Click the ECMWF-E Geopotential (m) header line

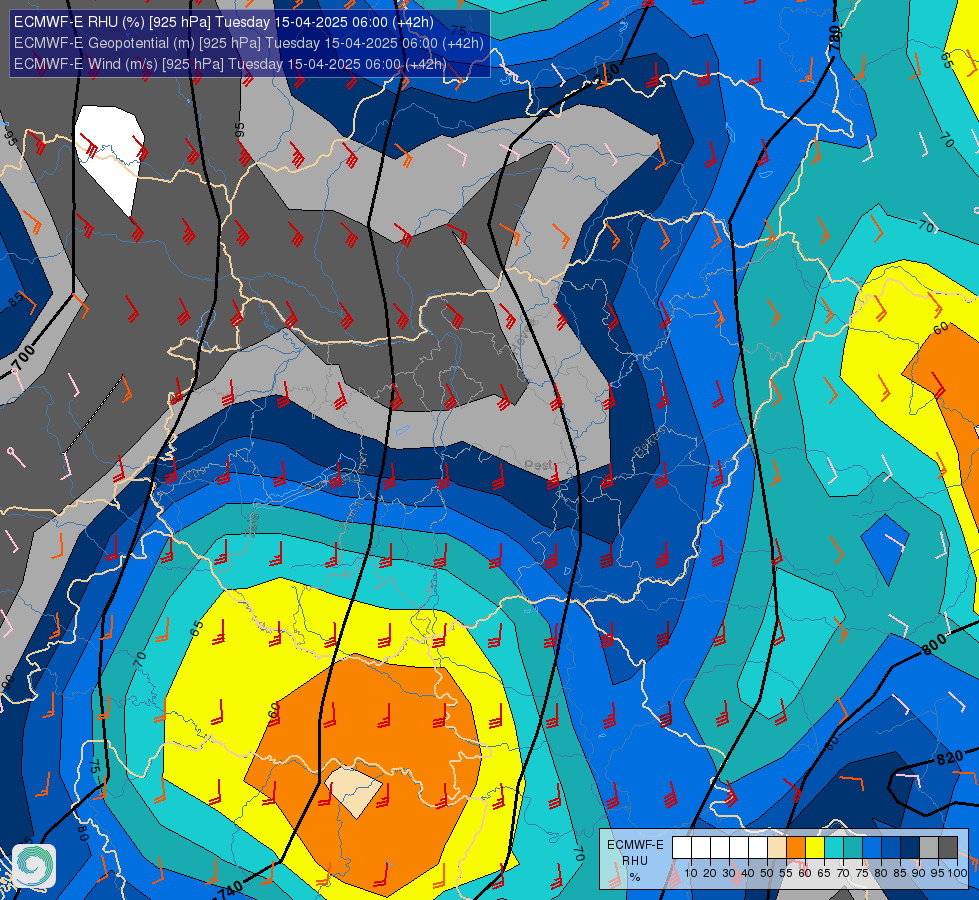coord(248,43)
